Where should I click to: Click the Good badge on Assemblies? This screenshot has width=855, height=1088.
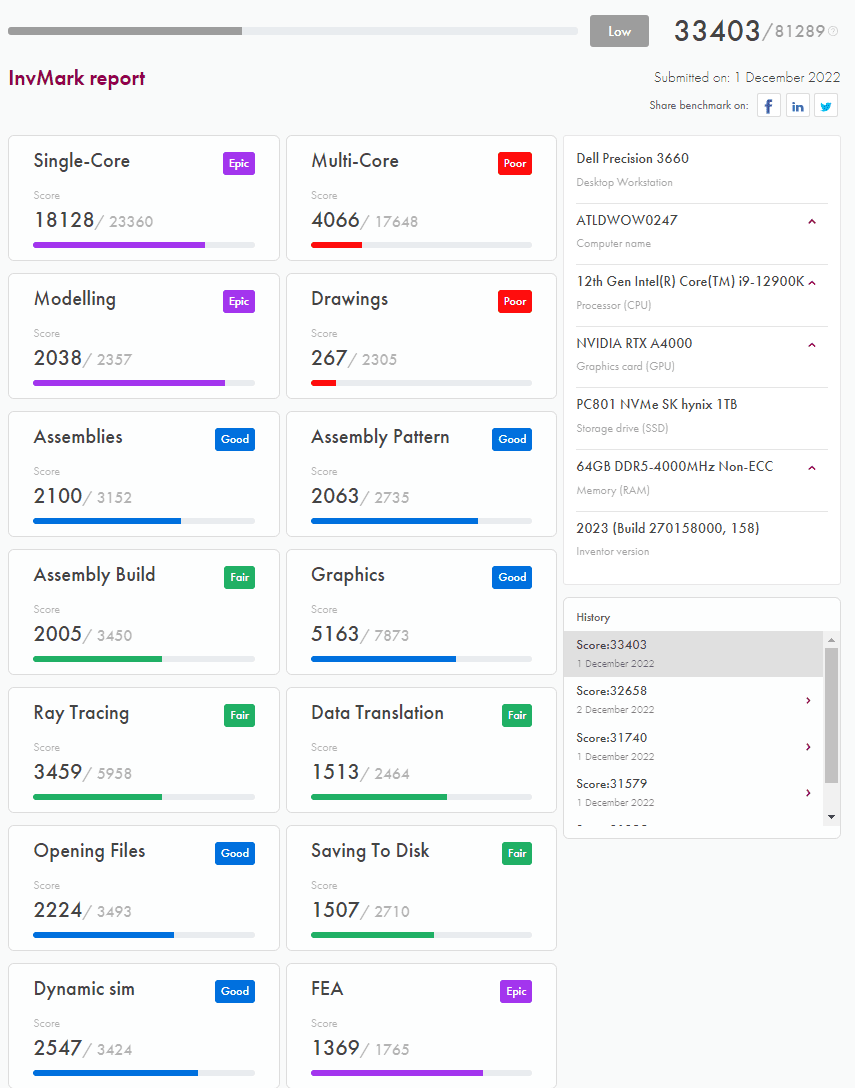(235, 439)
